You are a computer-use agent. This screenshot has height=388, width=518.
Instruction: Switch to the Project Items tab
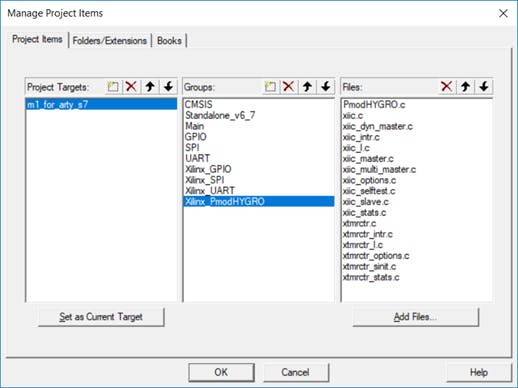(x=37, y=39)
